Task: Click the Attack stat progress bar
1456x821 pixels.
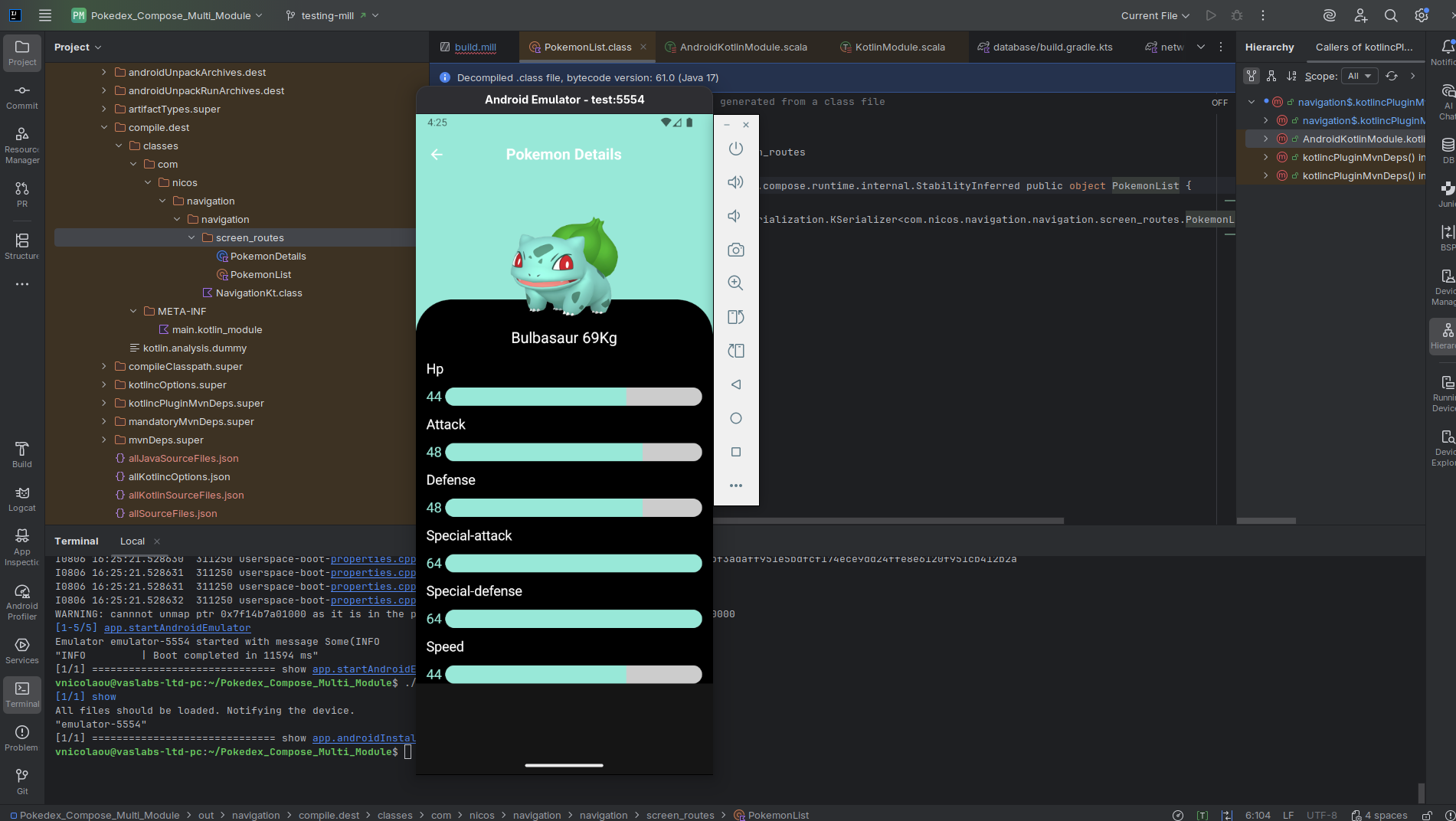Action: (573, 452)
